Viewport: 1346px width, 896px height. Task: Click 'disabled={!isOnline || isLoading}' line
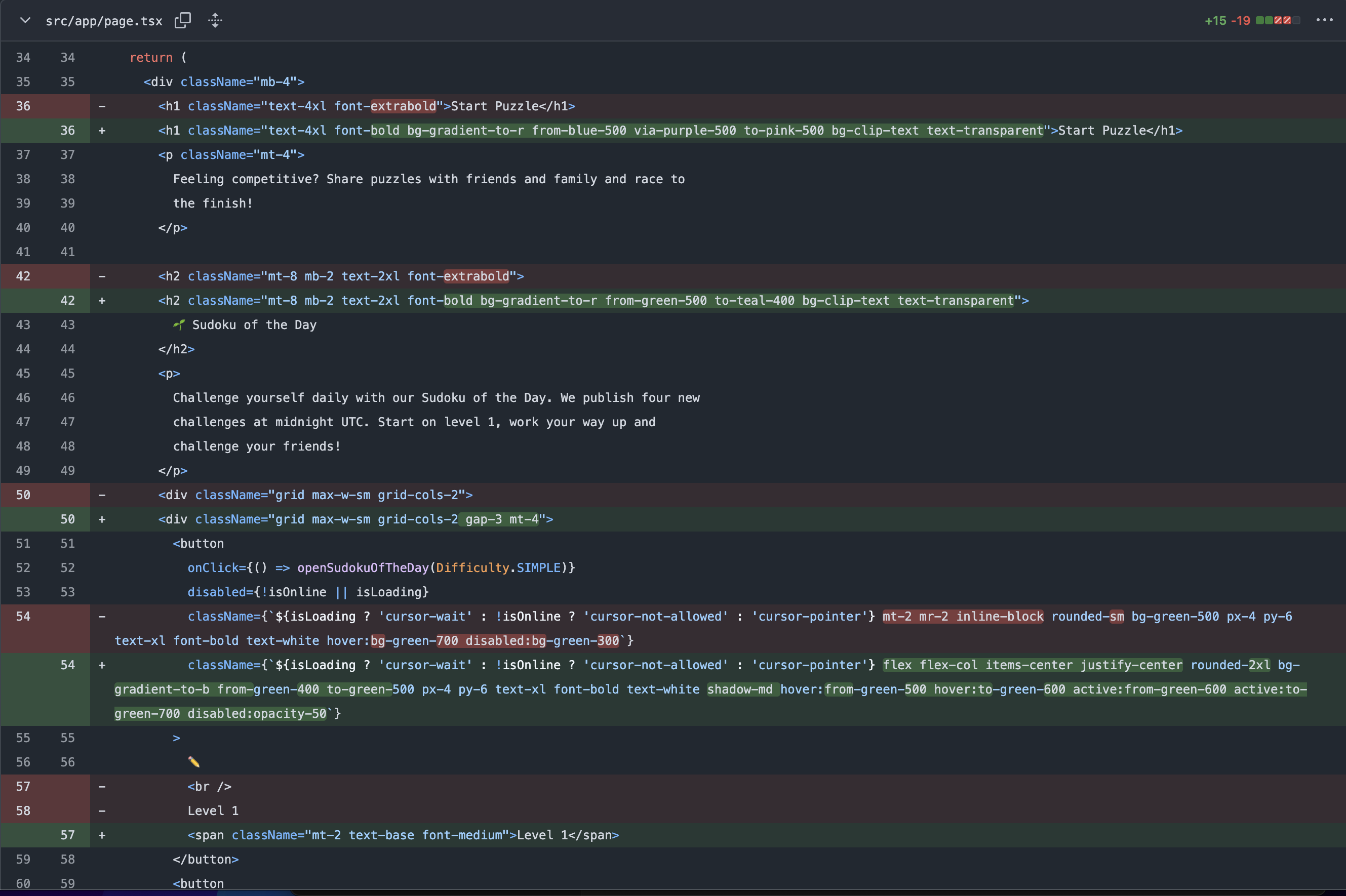[308, 592]
